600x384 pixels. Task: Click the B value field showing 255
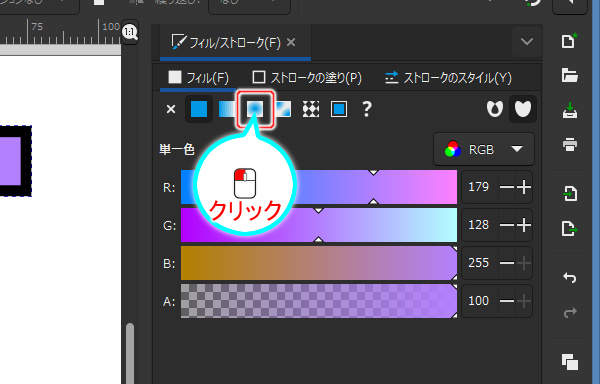[479, 263]
